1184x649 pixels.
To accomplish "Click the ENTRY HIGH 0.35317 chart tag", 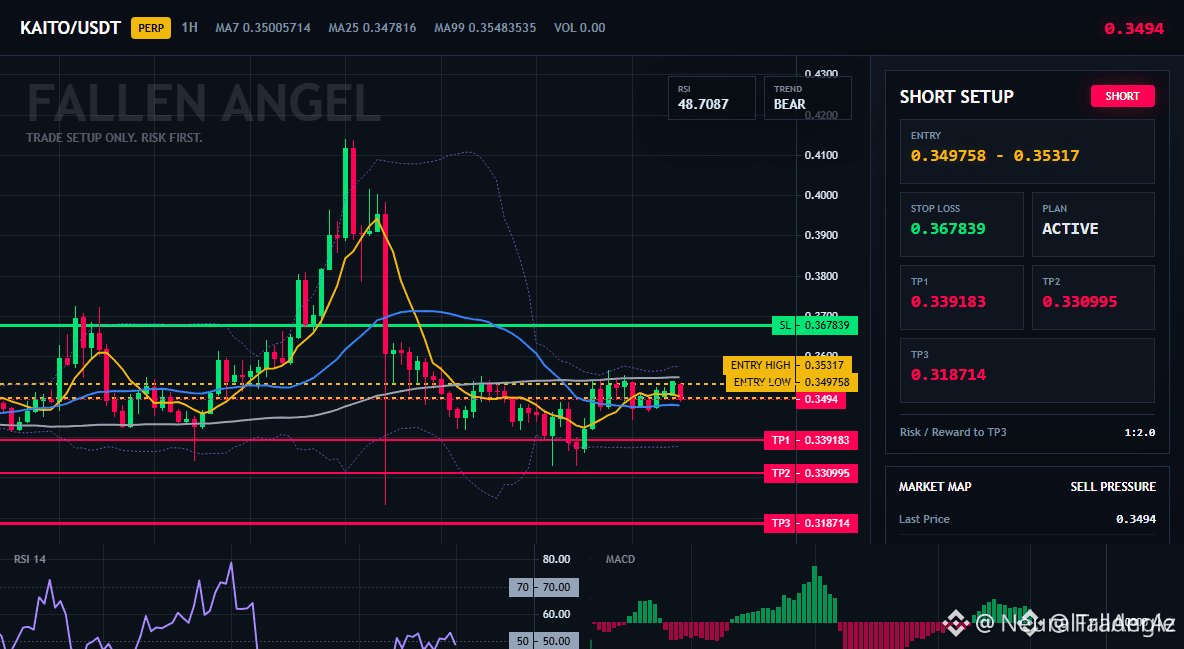I will tap(787, 365).
